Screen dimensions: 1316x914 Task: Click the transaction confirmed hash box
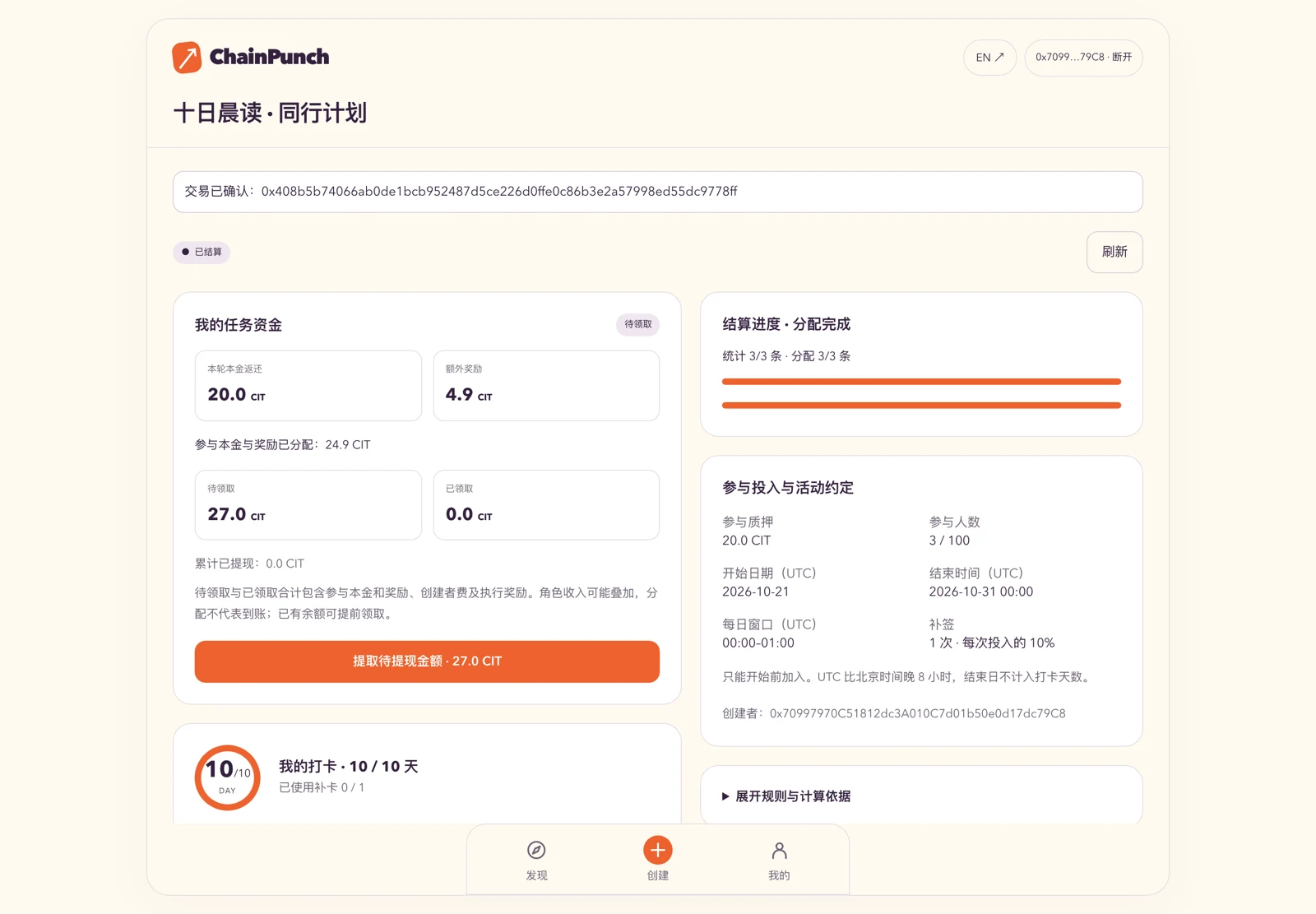tap(657, 192)
